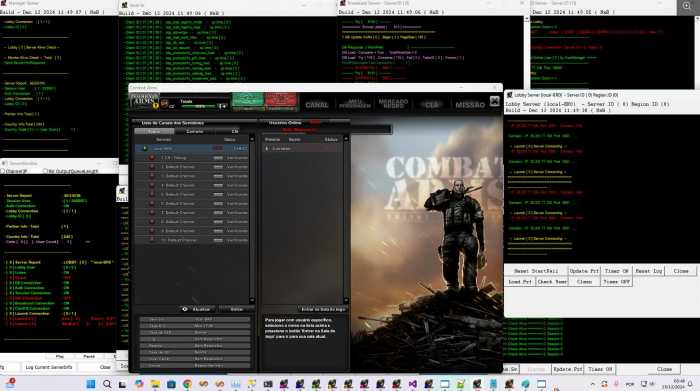Image resolution: width=700 pixels, height=391 pixels.
Task: Click the taskbar search magnifier icon
Action: (x=107, y=384)
